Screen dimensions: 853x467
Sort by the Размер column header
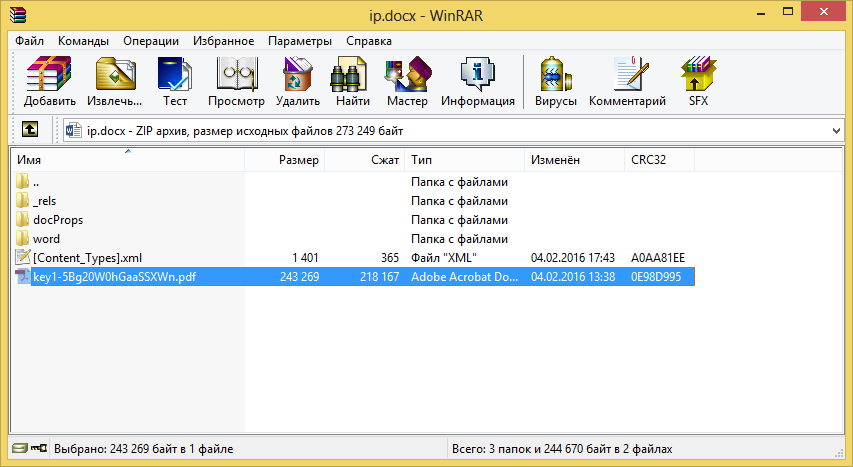click(x=285, y=159)
